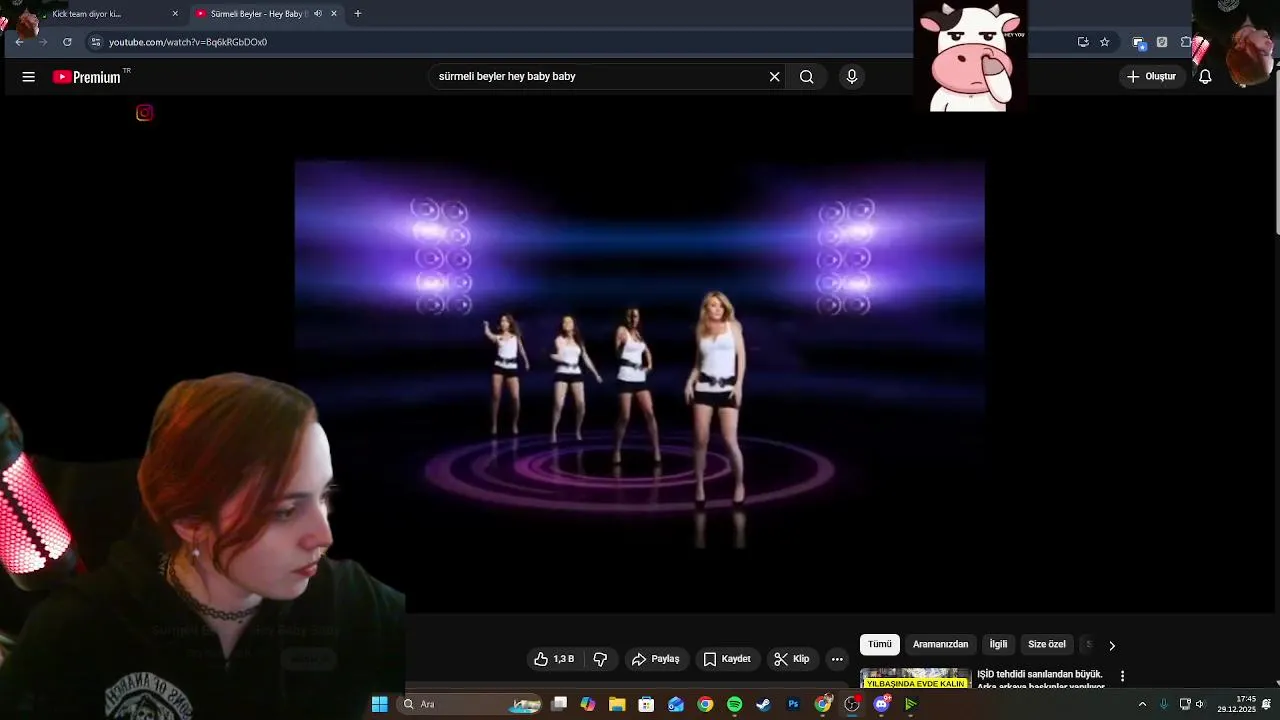Clear the search query with the X

point(774,77)
